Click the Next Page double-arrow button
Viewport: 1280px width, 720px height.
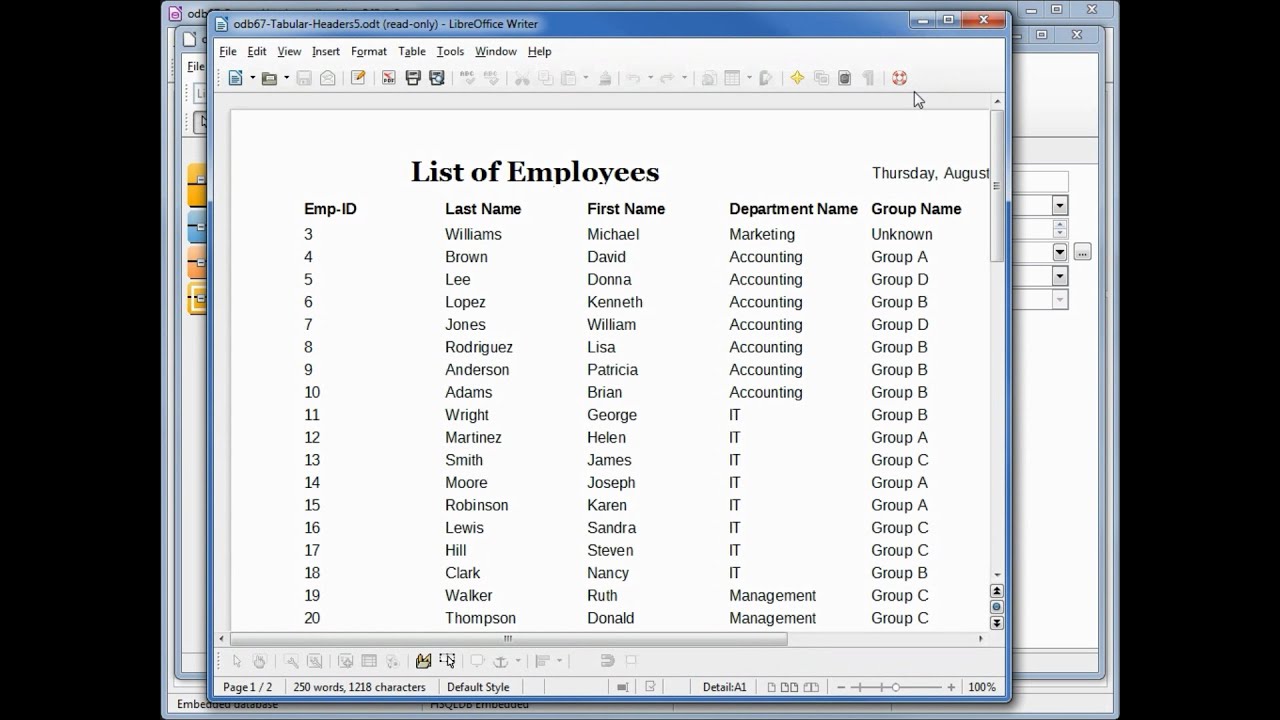(997, 623)
